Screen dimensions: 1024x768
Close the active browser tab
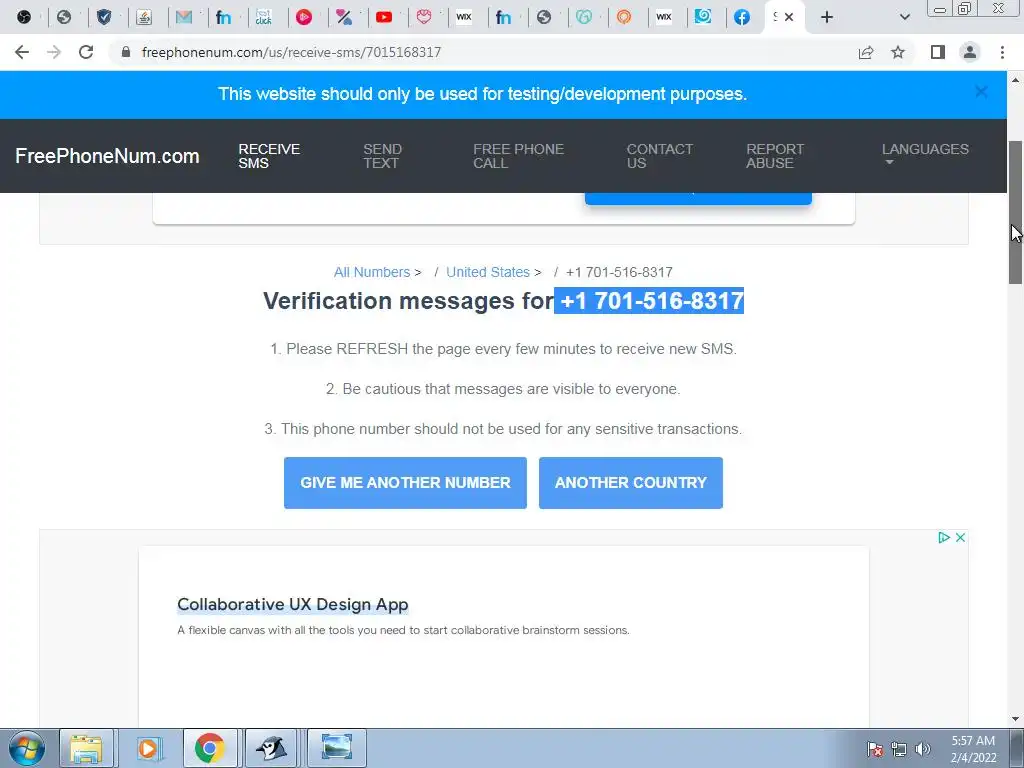coord(789,17)
